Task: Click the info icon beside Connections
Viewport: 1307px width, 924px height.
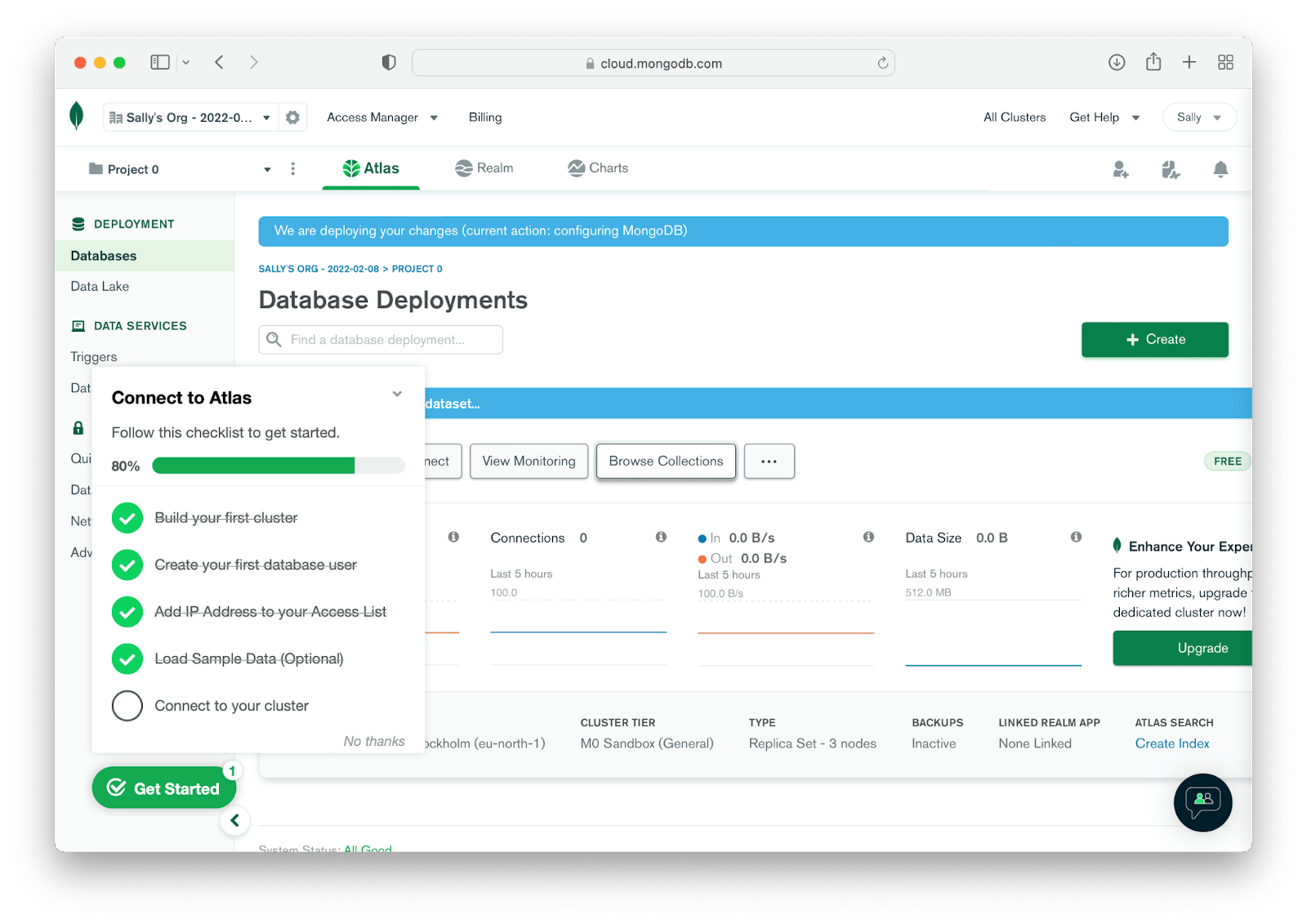Action: point(661,537)
